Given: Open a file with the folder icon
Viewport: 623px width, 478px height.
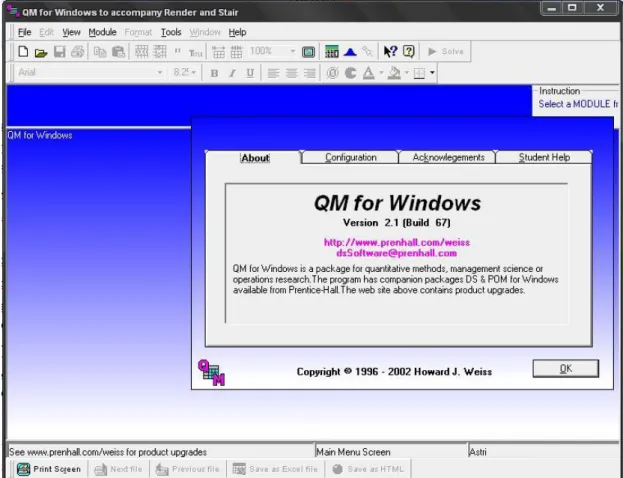Looking at the screenshot, I should pos(41,52).
